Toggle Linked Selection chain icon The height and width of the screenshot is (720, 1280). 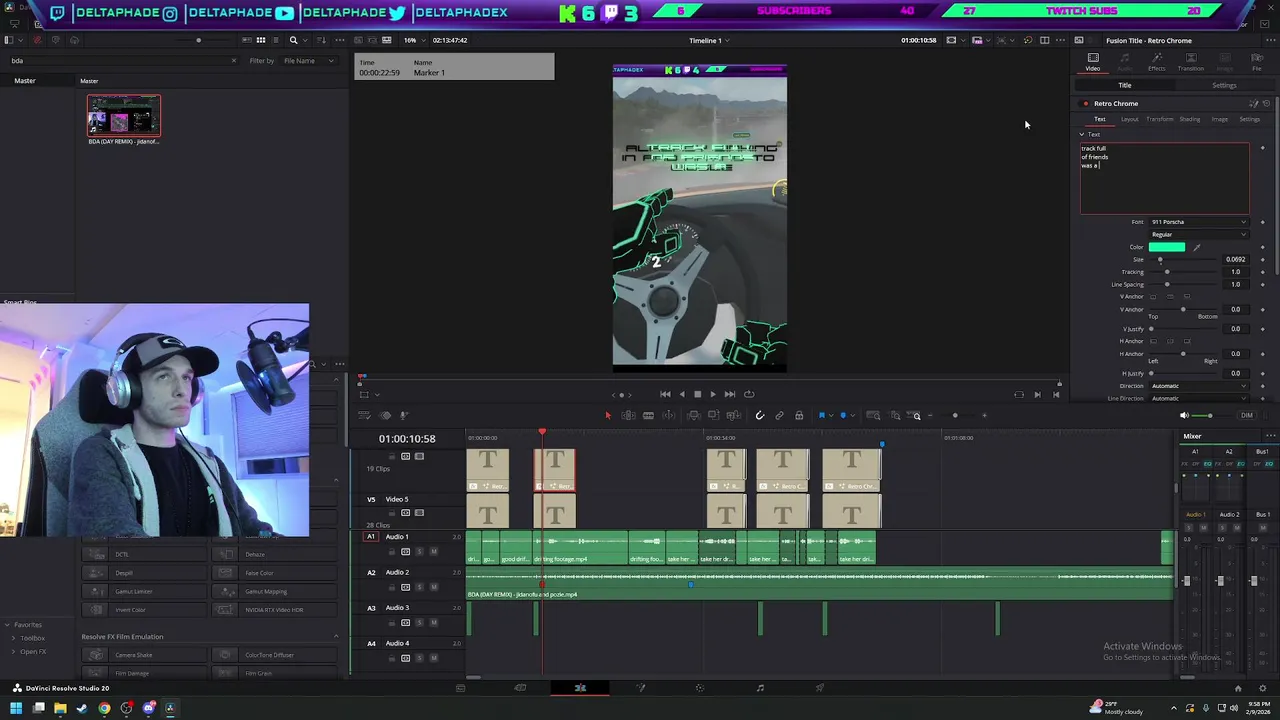click(x=779, y=415)
